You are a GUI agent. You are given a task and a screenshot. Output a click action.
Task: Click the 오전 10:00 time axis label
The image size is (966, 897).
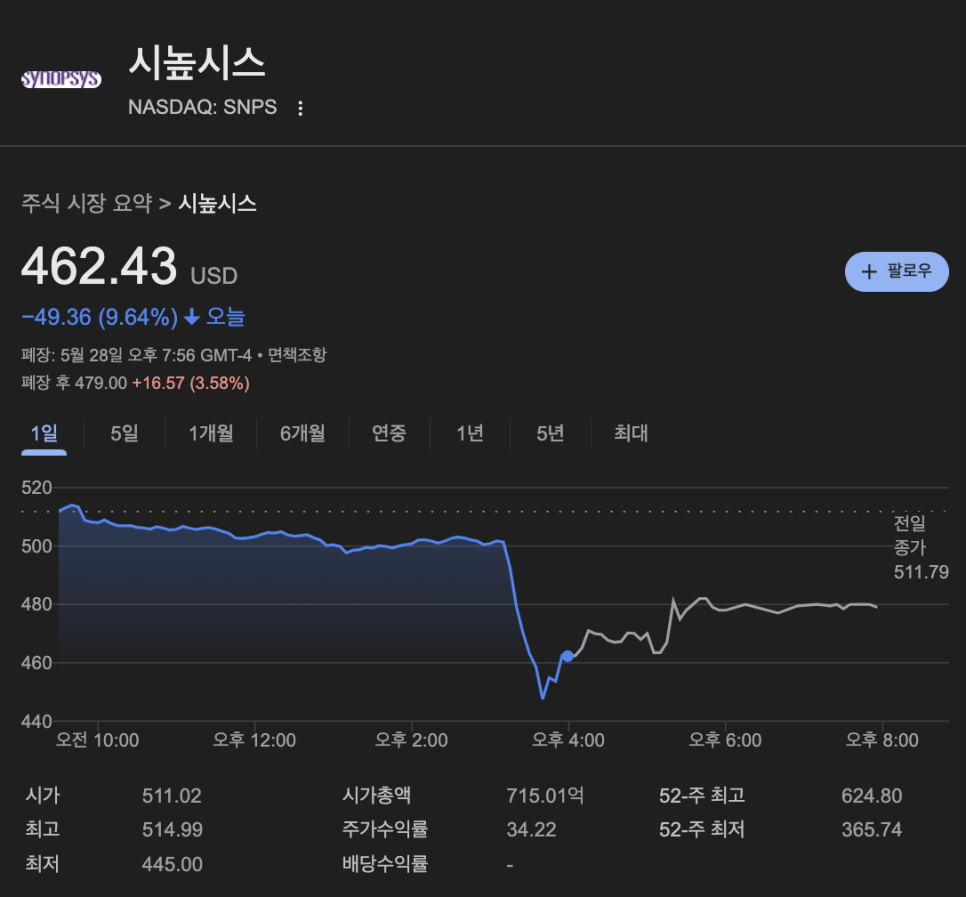coord(97,740)
